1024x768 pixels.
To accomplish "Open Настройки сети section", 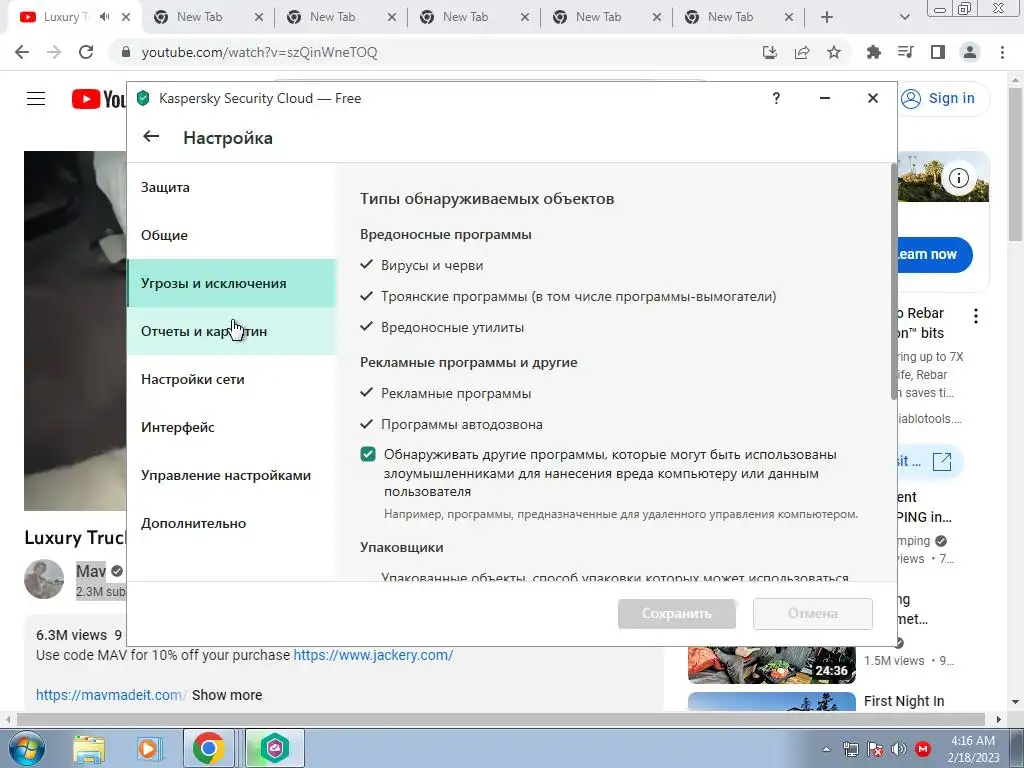I will pos(232,379).
